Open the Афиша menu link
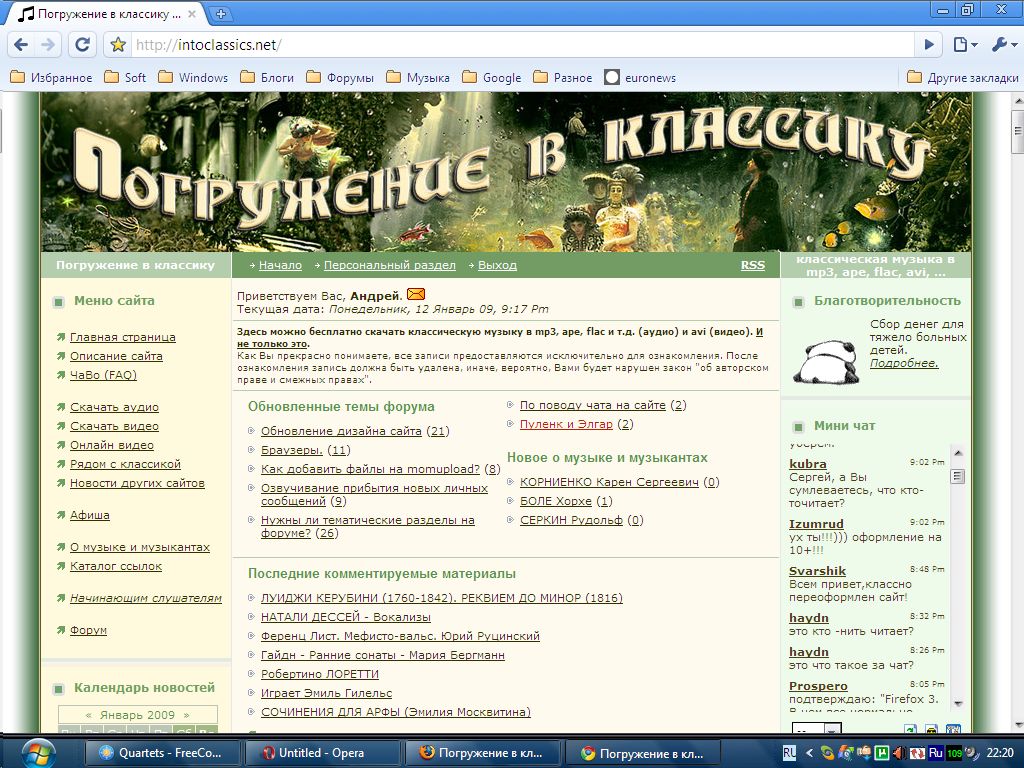 click(89, 515)
